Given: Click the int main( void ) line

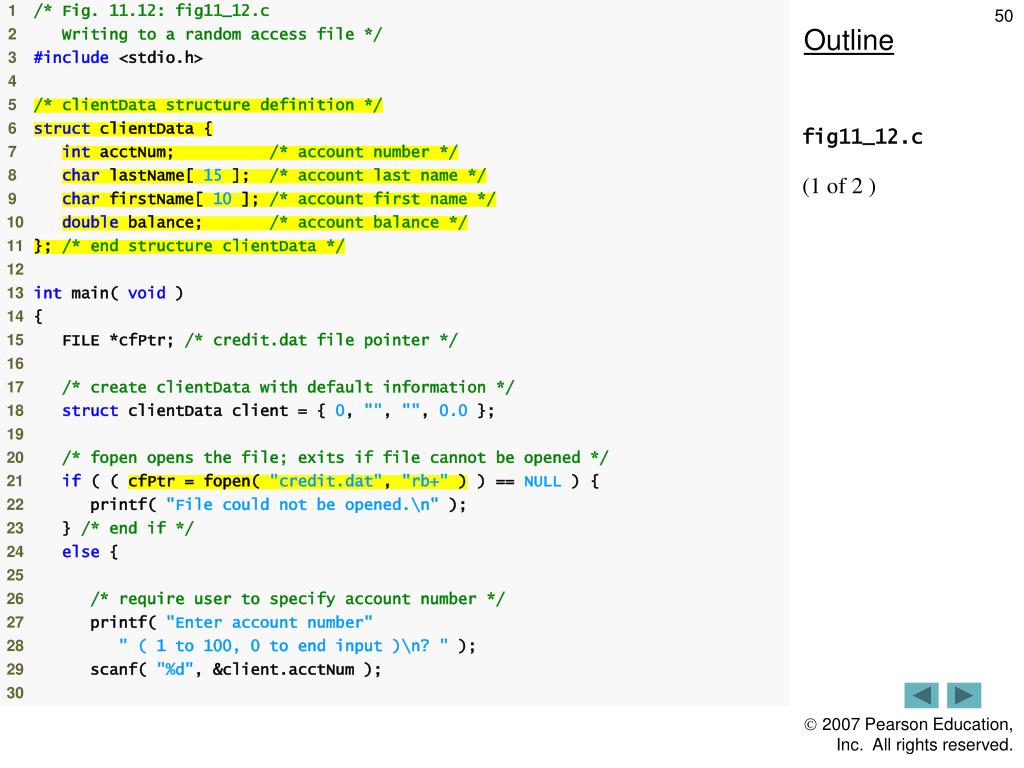Looking at the screenshot, I should point(108,293).
